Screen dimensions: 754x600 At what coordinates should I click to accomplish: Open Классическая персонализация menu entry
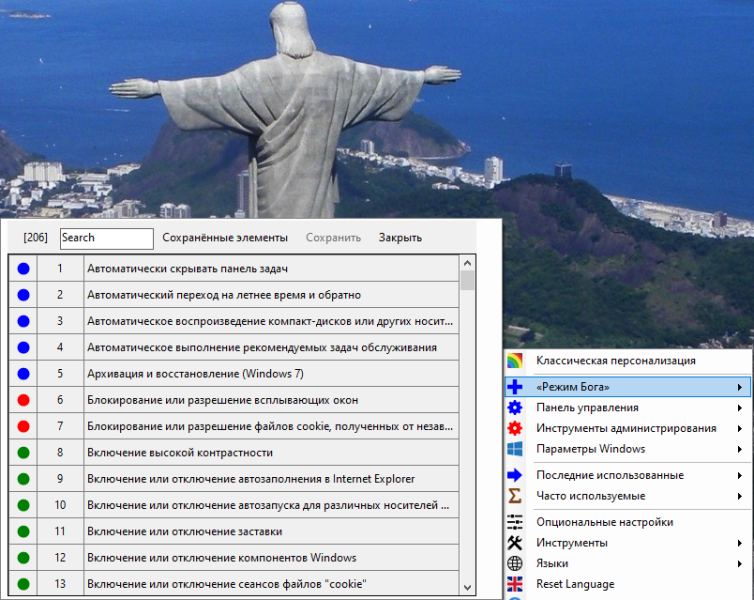pos(628,361)
